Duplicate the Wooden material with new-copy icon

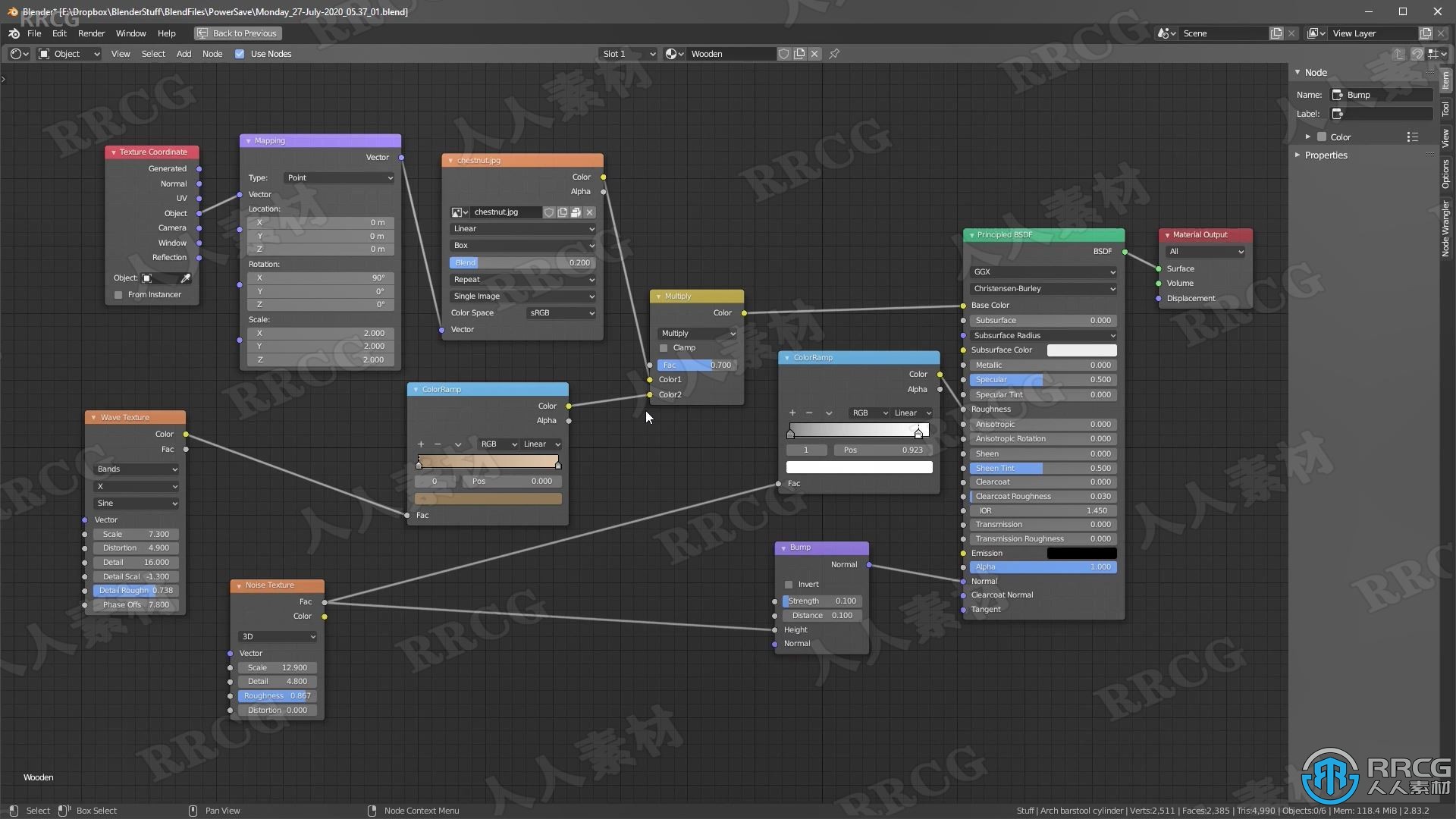click(799, 54)
